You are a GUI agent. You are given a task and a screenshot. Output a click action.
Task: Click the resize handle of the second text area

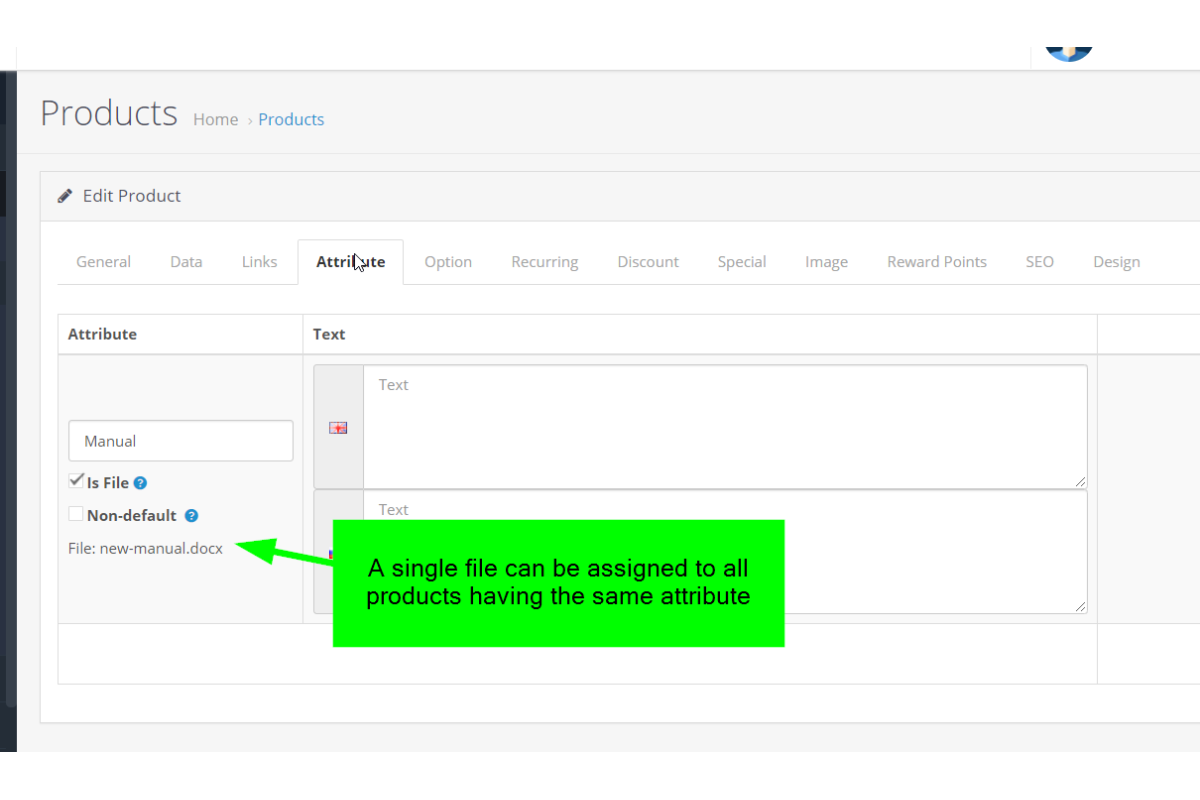point(1080,606)
